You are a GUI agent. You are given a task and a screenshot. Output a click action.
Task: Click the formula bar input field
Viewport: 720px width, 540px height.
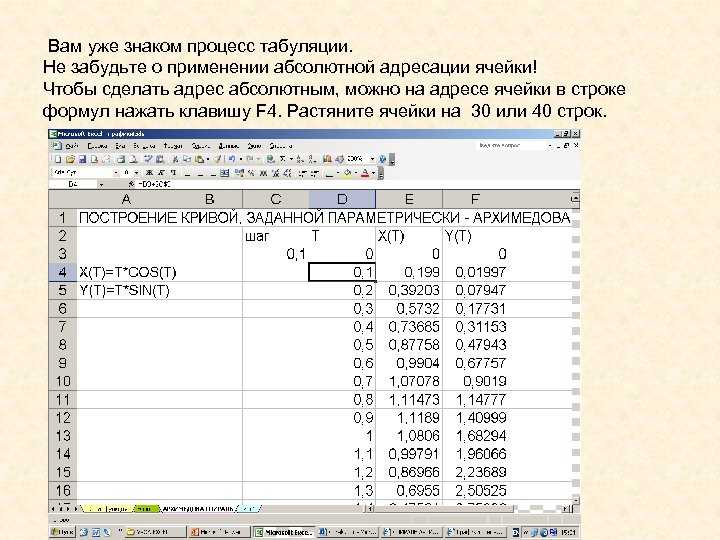tap(358, 185)
